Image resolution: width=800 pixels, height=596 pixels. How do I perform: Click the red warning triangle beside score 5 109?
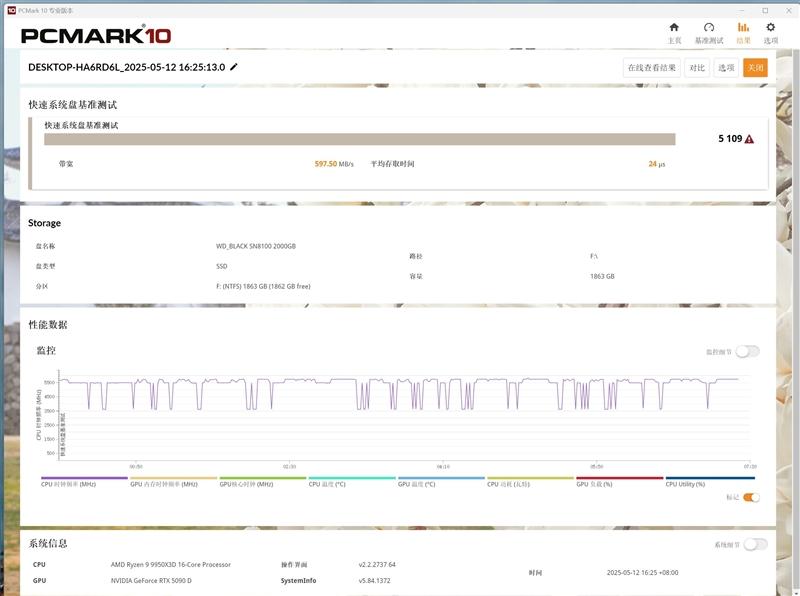[x=749, y=139]
